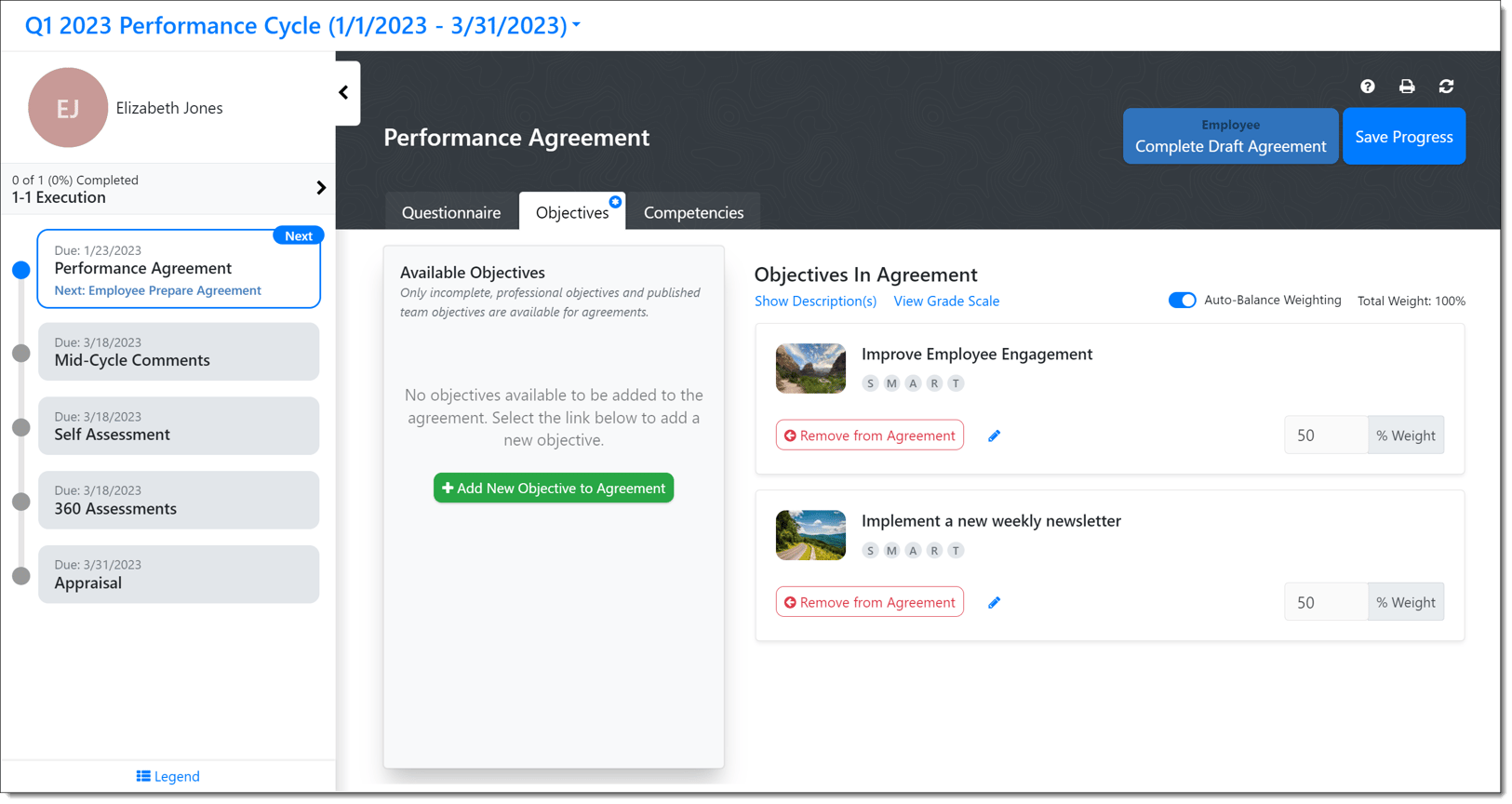
Task: Open the help question mark icon
Action: click(1367, 87)
